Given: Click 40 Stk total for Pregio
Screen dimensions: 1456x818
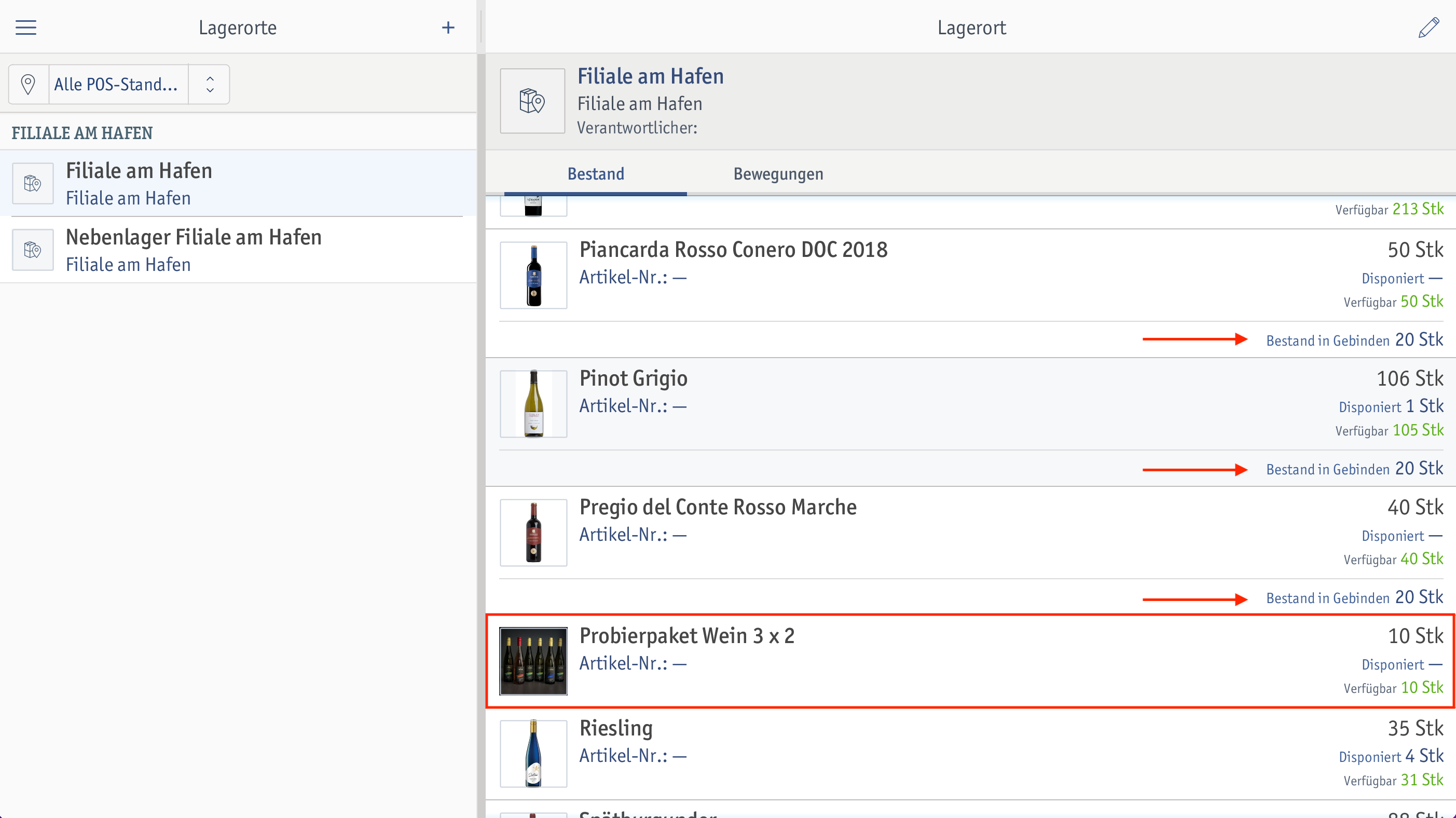Looking at the screenshot, I should (1416, 507).
